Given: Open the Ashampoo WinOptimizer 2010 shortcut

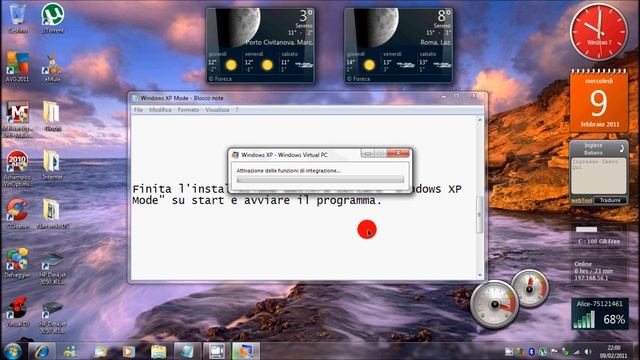Looking at the screenshot, I should (x=17, y=168).
